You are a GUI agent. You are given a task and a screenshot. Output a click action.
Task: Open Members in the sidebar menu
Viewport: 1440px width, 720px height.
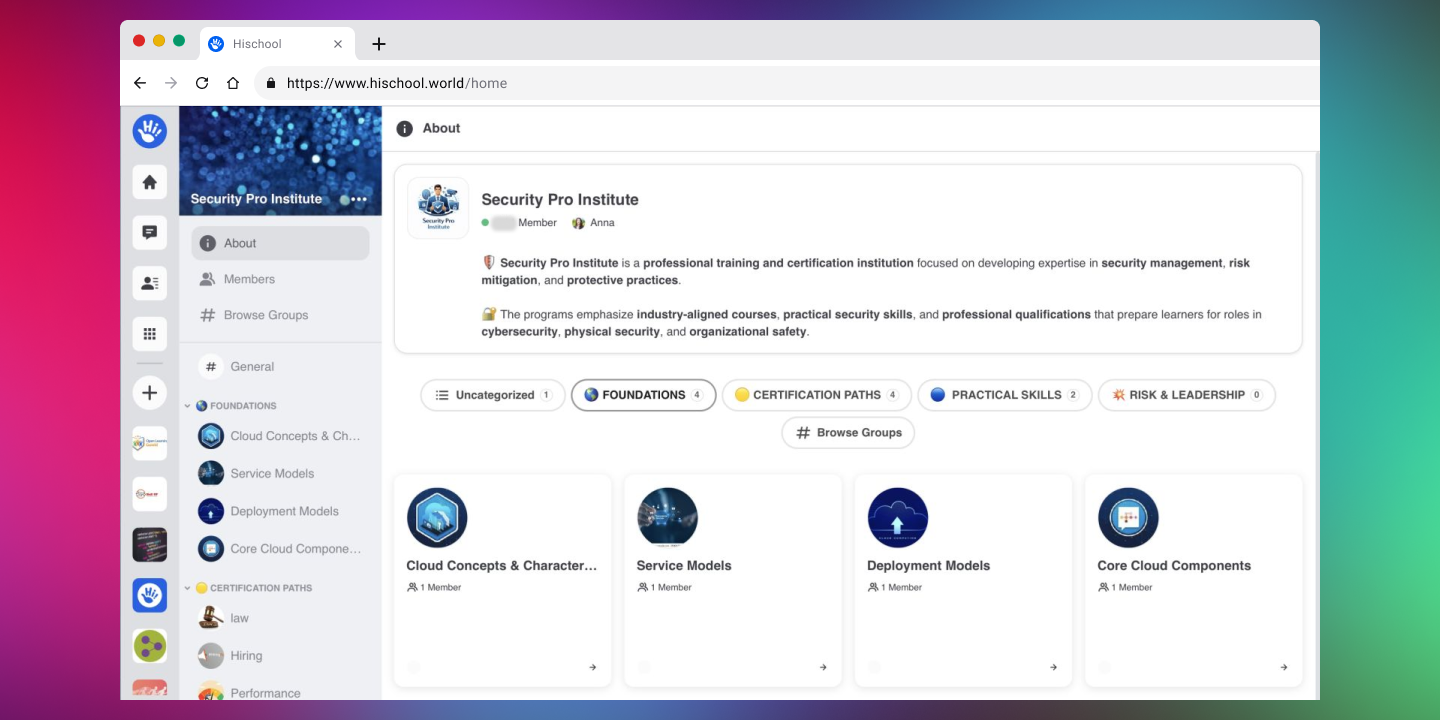pos(280,279)
